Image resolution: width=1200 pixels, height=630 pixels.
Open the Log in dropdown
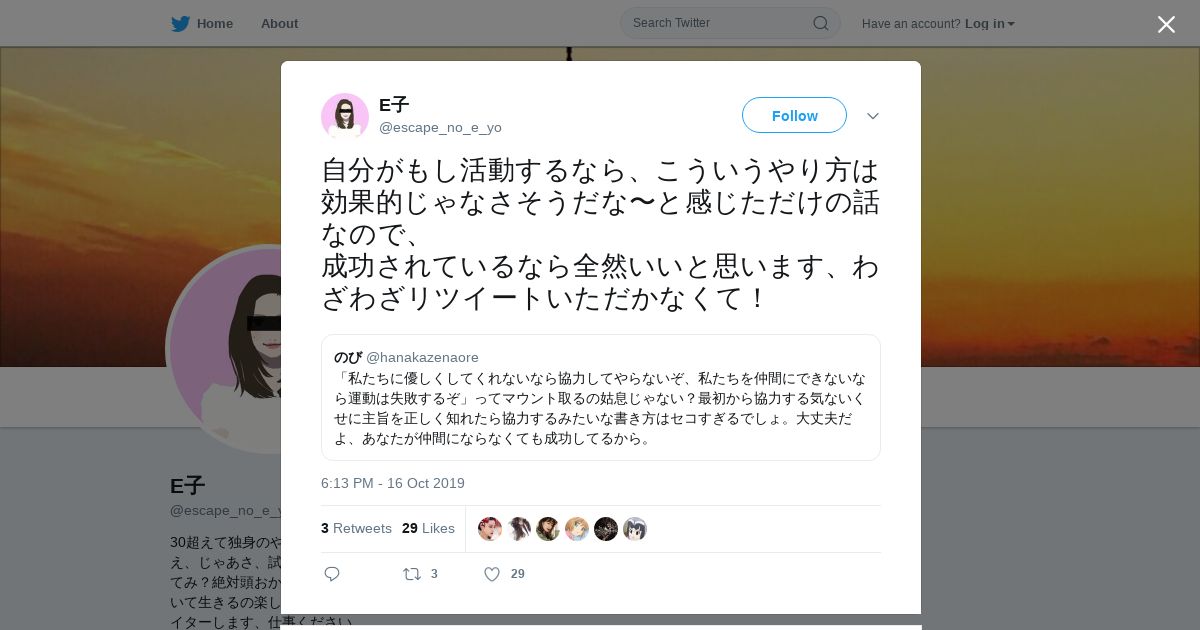pos(989,23)
